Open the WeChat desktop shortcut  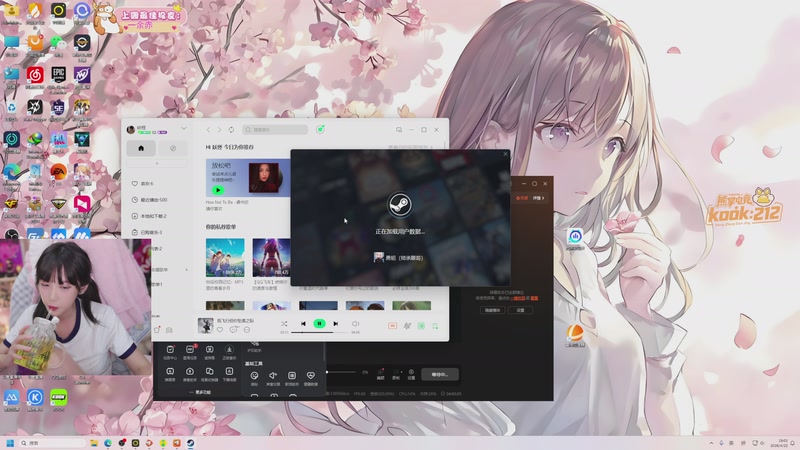click(x=58, y=43)
